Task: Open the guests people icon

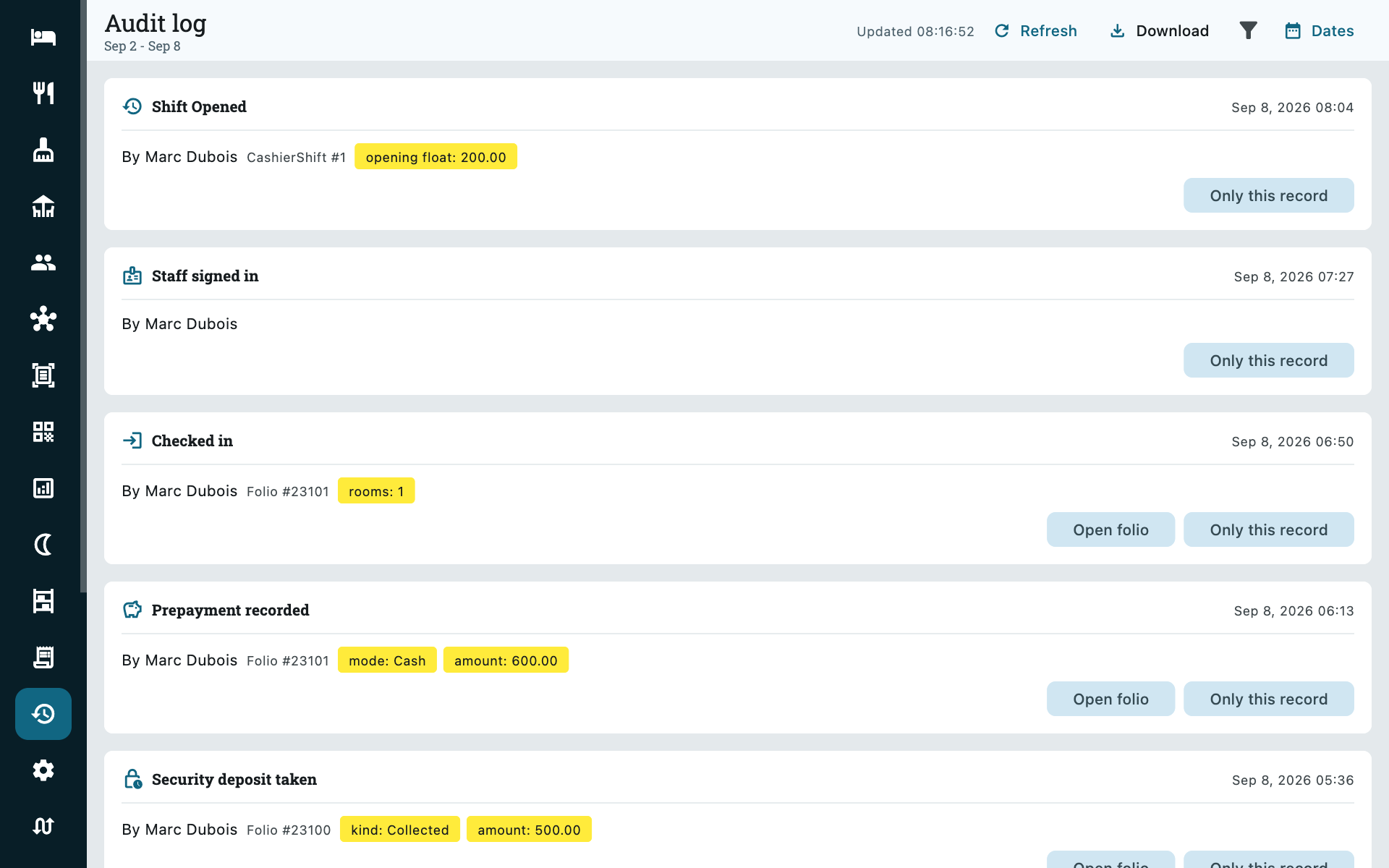Action: [x=43, y=263]
